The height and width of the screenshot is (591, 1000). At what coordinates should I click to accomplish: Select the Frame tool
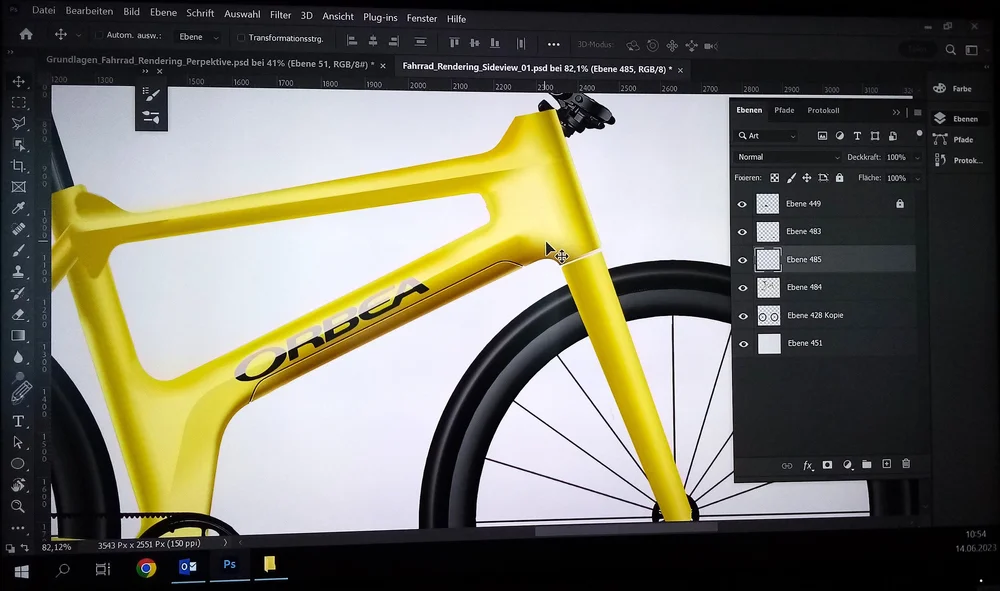(18, 187)
